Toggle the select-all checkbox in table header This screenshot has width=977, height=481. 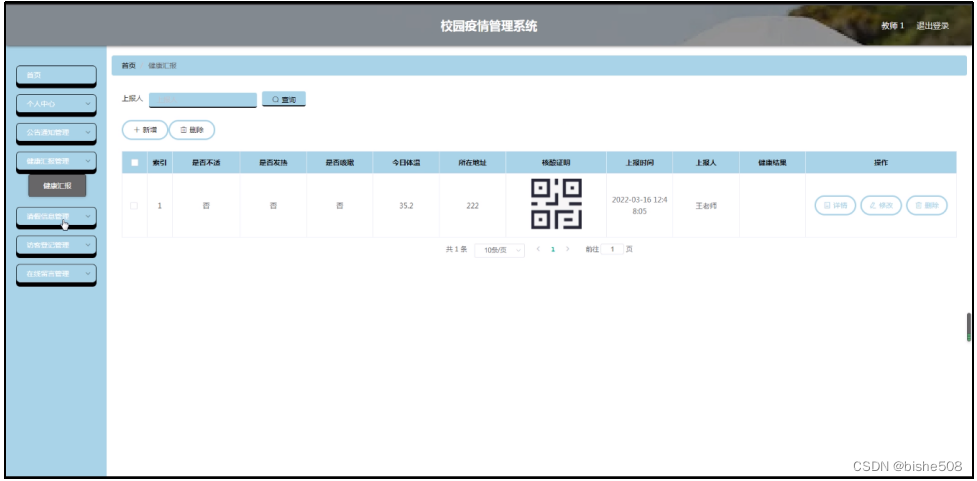click(135, 163)
